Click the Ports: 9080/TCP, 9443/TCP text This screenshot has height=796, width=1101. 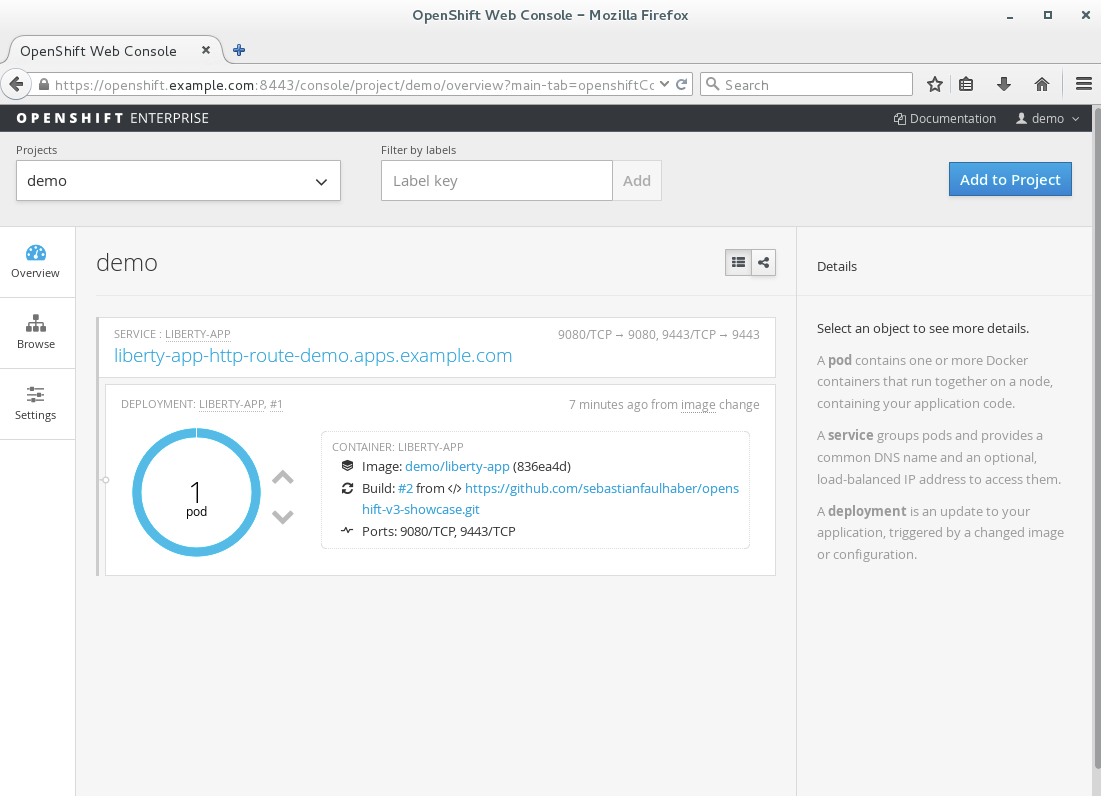[439, 531]
